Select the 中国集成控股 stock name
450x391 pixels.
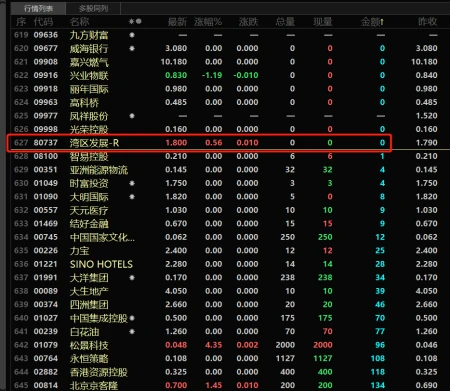click(x=99, y=318)
